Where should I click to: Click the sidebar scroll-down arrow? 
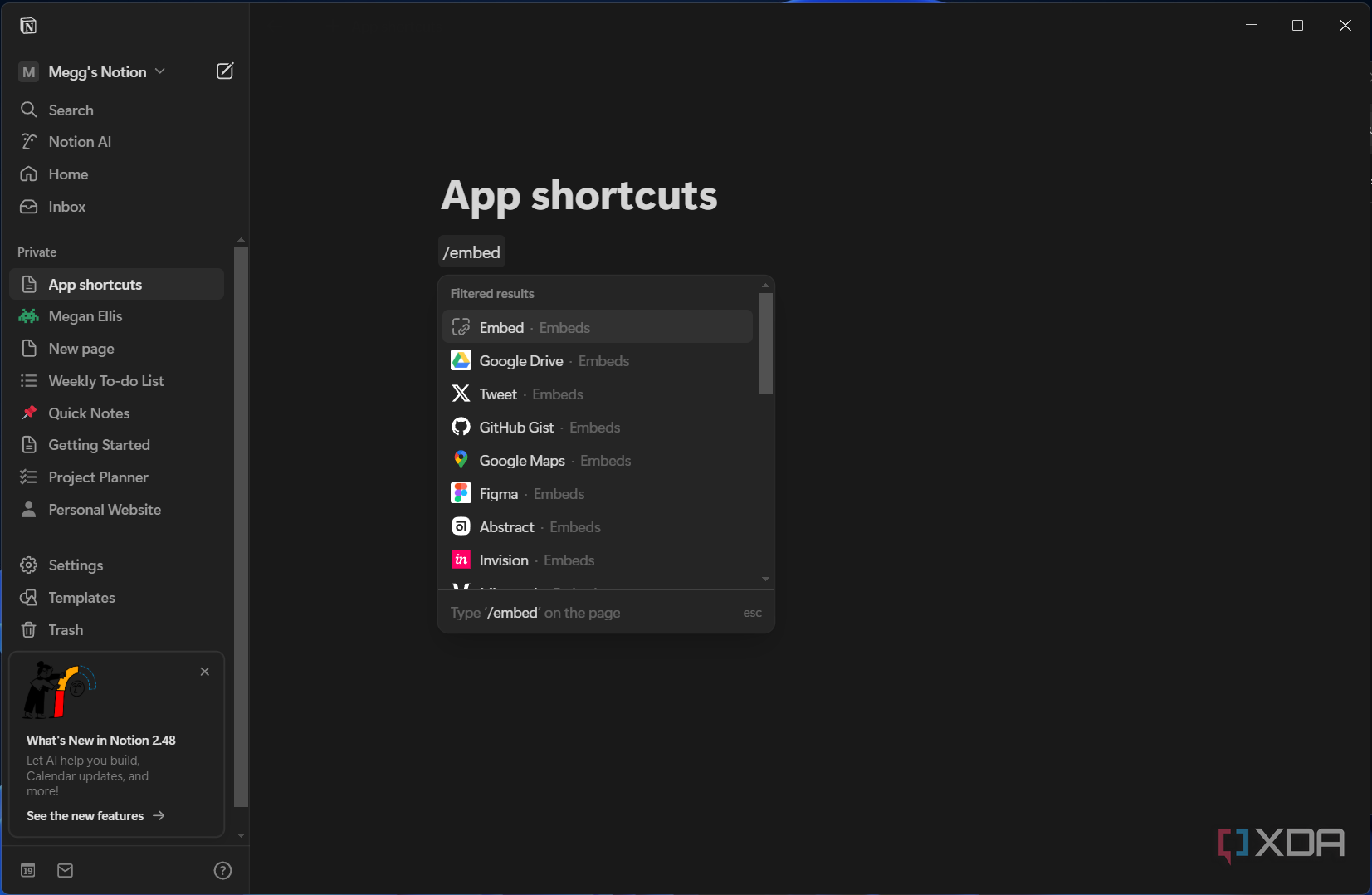click(241, 835)
